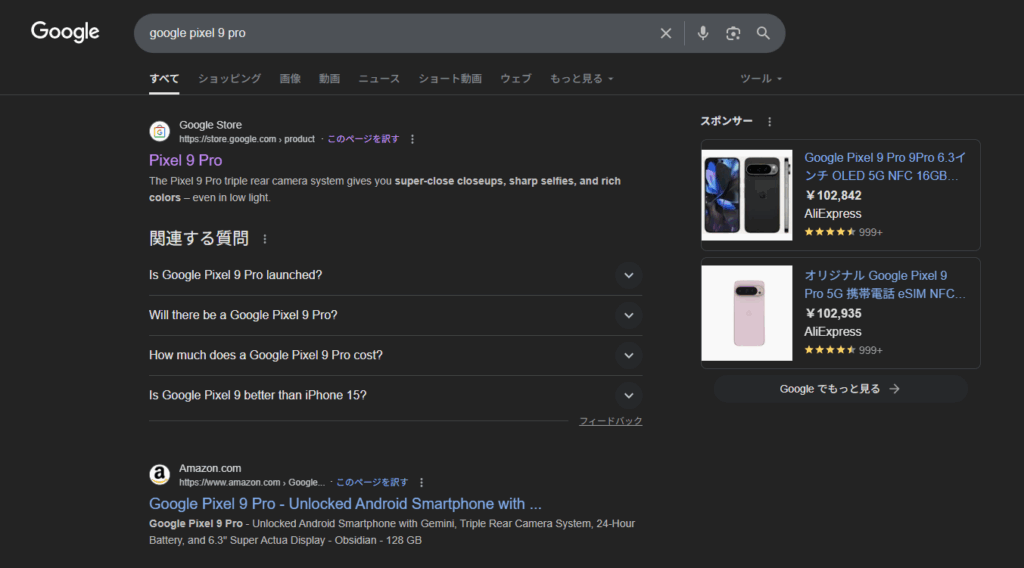Open ad 'Google Pixel 9 Pro 9Pro 6.3インチ OLED'
1024x568 pixels.
click(885, 167)
